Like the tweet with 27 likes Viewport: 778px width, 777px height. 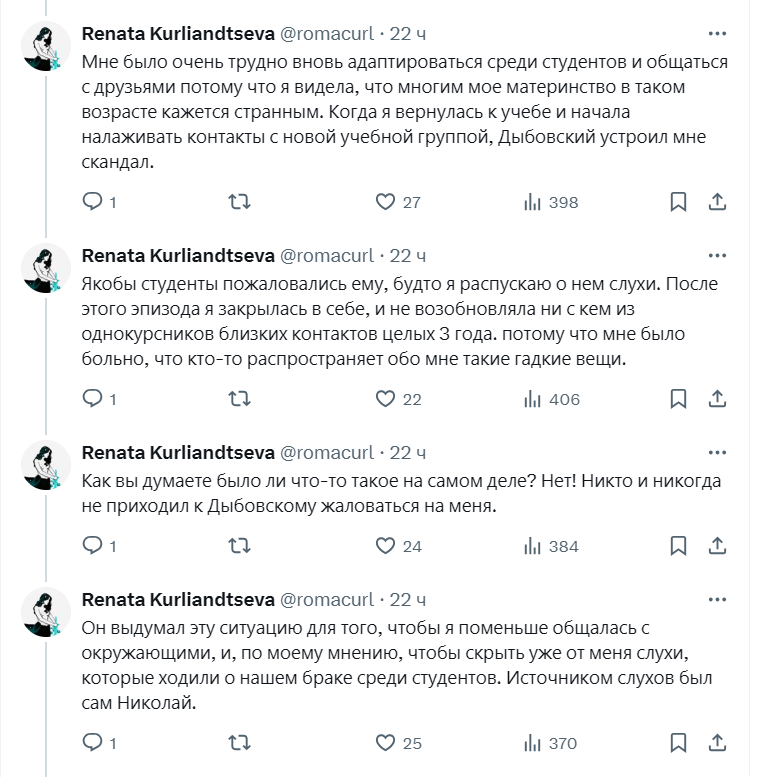(398, 202)
